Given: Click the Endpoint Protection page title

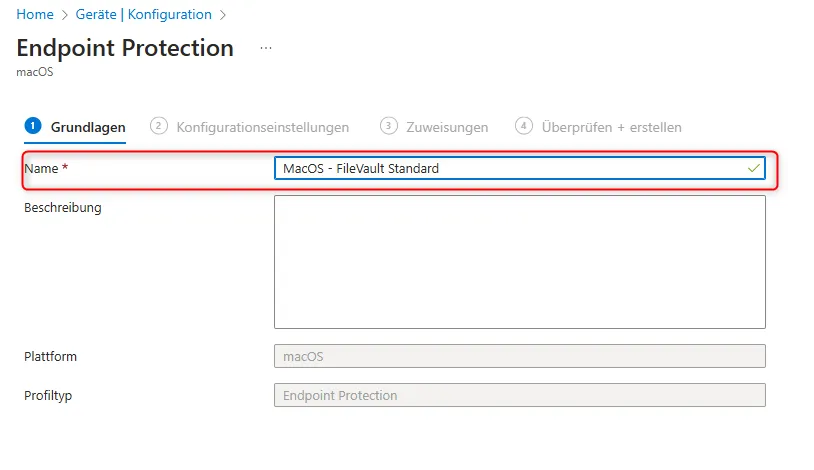Looking at the screenshot, I should [x=125, y=48].
